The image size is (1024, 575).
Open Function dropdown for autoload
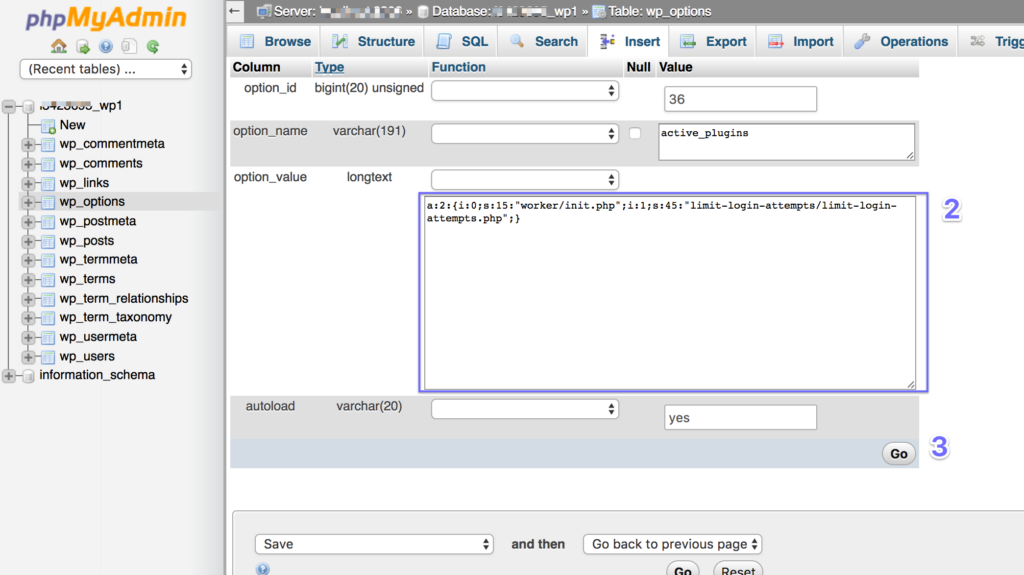point(525,409)
